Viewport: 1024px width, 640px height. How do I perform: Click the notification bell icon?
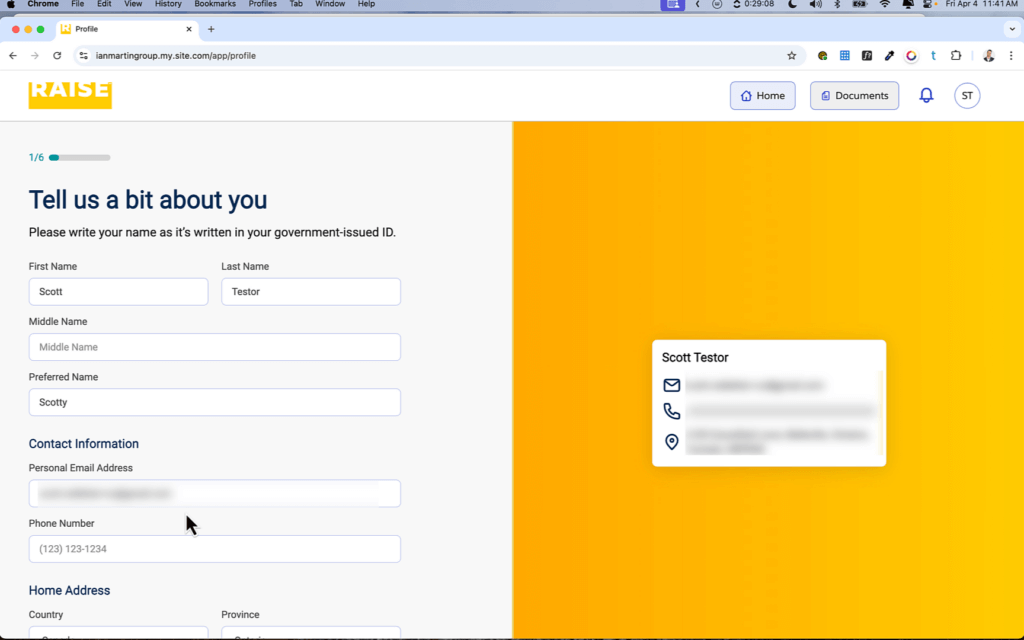[926, 96]
